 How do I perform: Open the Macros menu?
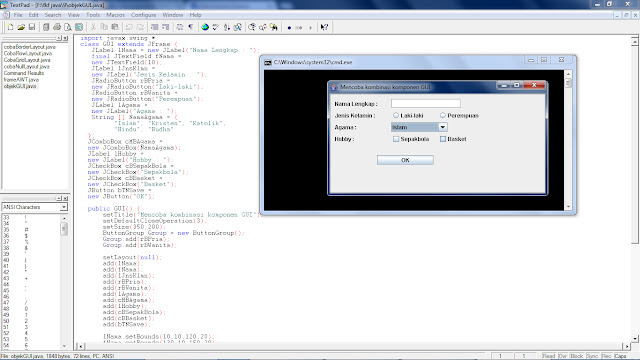coord(116,15)
